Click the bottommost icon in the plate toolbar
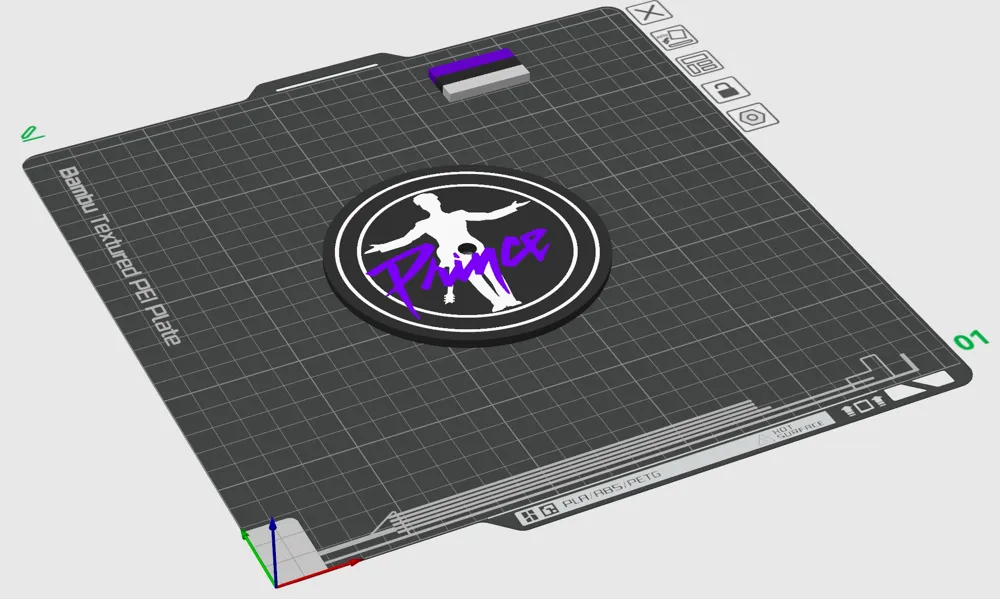The height and width of the screenshot is (599, 1000). tap(751, 117)
